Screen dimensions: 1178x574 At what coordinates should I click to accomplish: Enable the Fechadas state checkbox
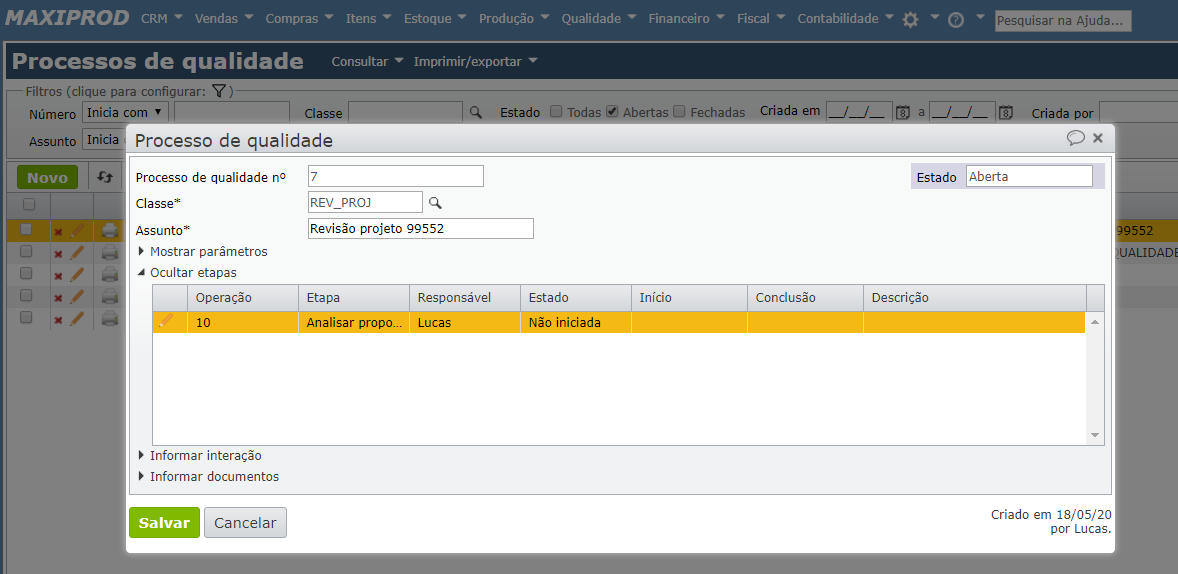pyautogui.click(x=679, y=111)
